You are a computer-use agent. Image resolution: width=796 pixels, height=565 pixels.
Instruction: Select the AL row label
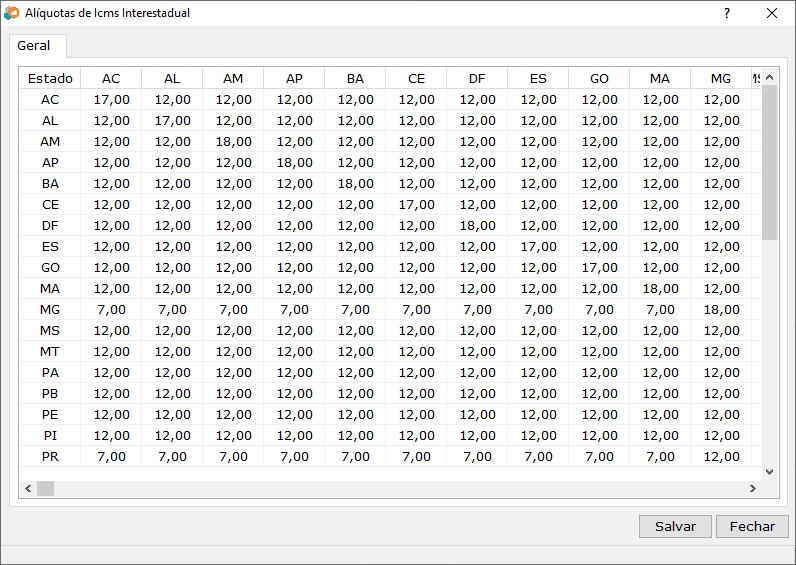[50, 121]
